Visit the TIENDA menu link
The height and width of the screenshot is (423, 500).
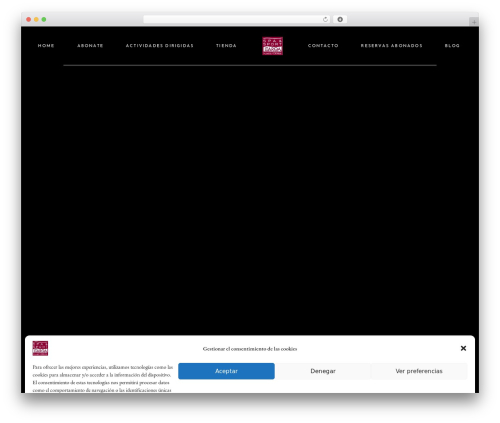[x=226, y=46]
